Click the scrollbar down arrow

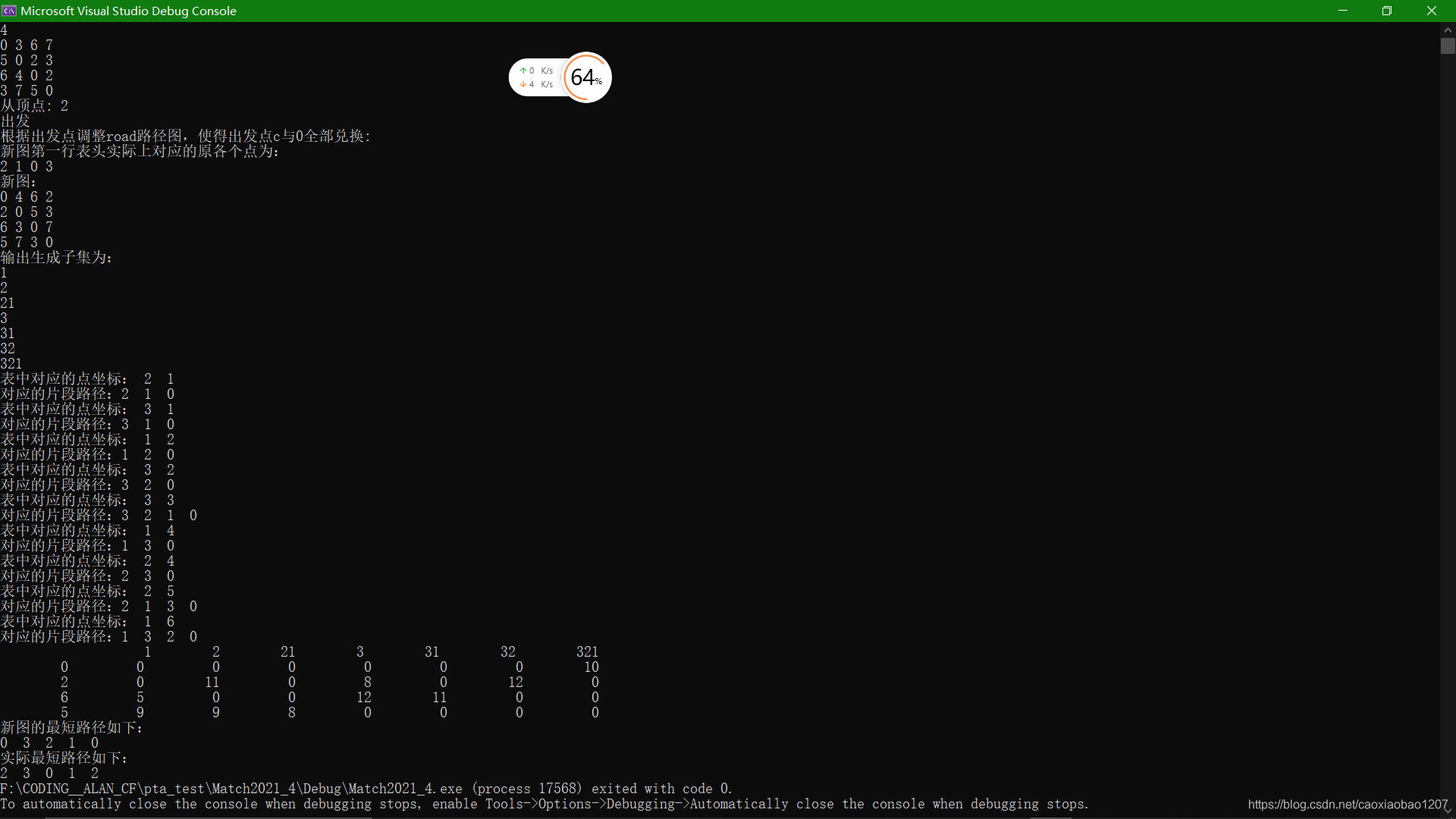click(x=1448, y=811)
